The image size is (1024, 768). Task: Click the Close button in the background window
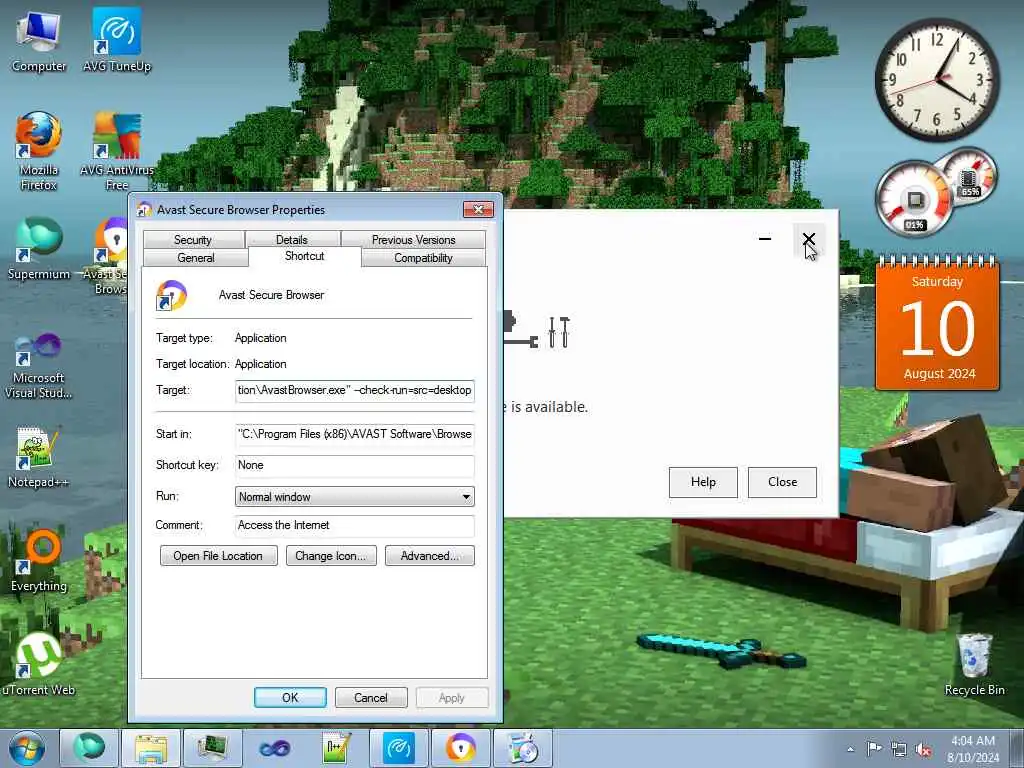[782, 482]
